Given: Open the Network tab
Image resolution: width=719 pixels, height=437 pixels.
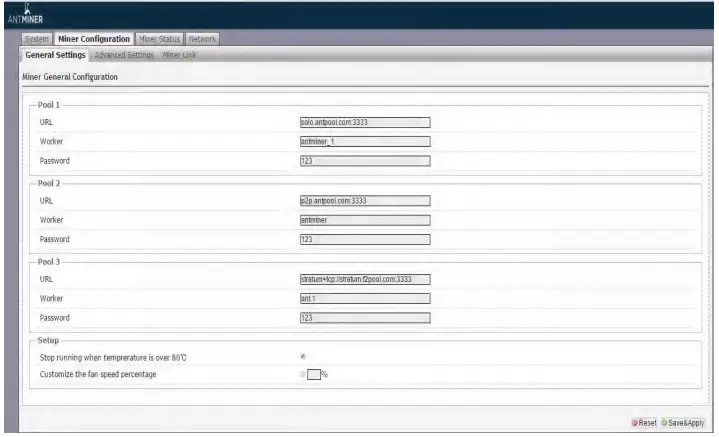Looking at the screenshot, I should pos(202,39).
